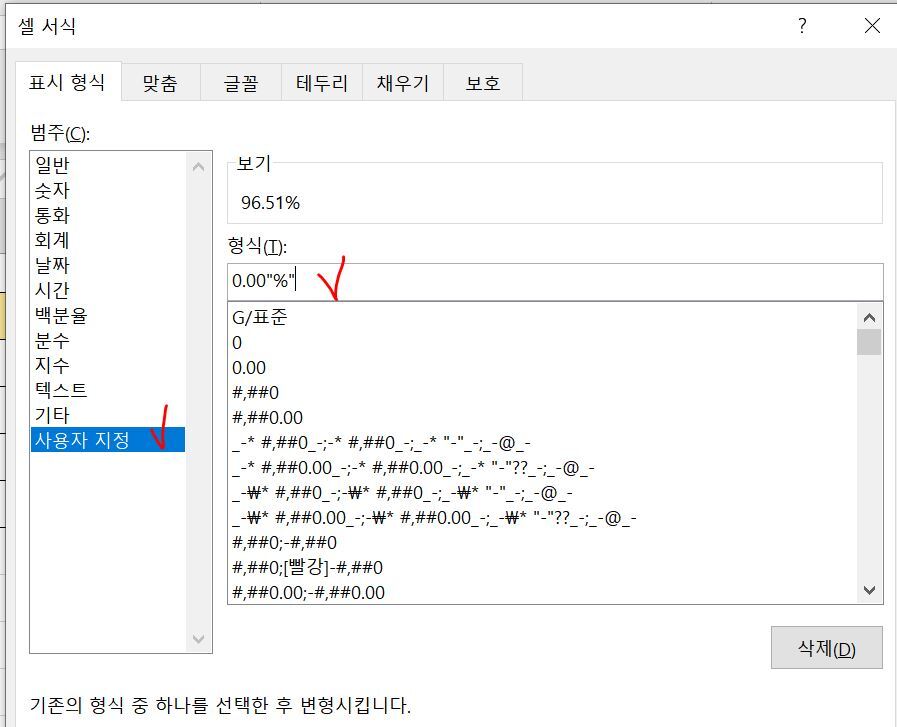Select the #,##0.00;-#,##0.00 format

pyautogui.click(x=542, y=593)
